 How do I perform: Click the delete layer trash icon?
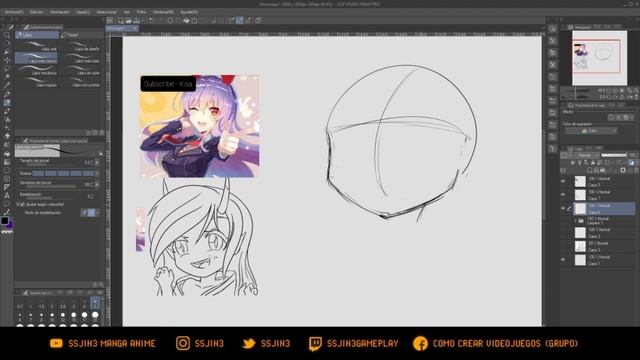pos(636,170)
